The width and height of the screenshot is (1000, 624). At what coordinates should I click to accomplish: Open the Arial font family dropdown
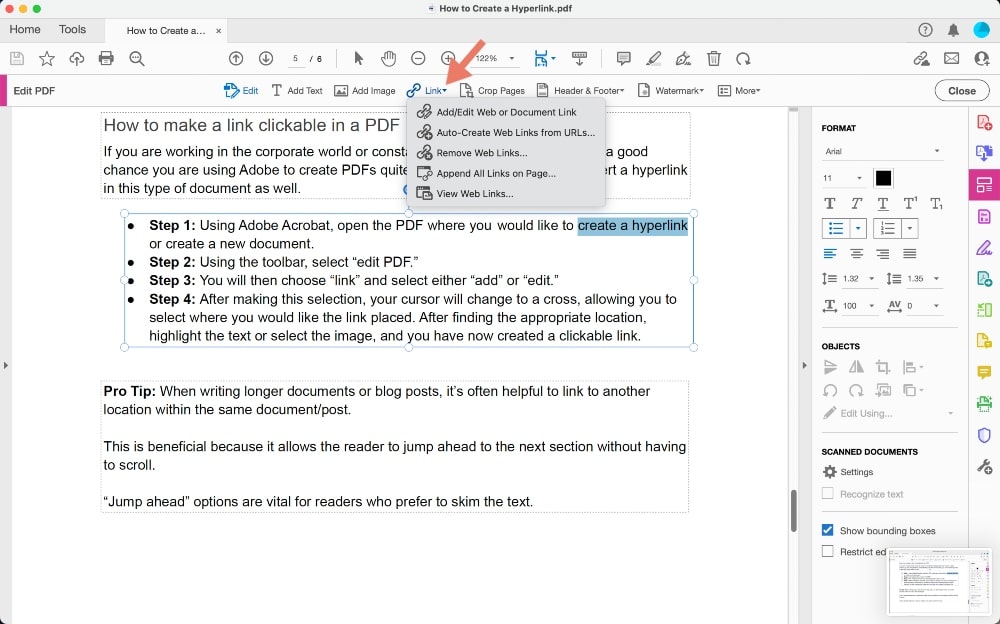[x=883, y=151]
